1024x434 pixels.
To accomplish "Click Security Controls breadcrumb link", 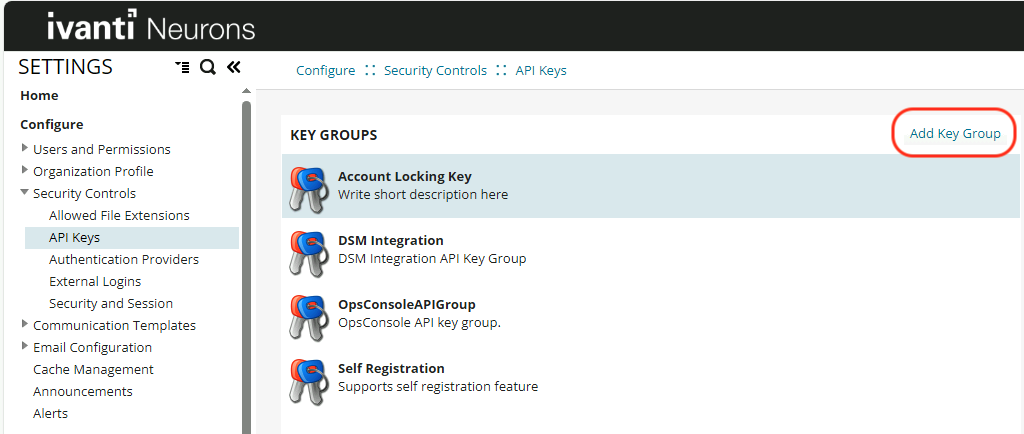I will click(x=436, y=70).
